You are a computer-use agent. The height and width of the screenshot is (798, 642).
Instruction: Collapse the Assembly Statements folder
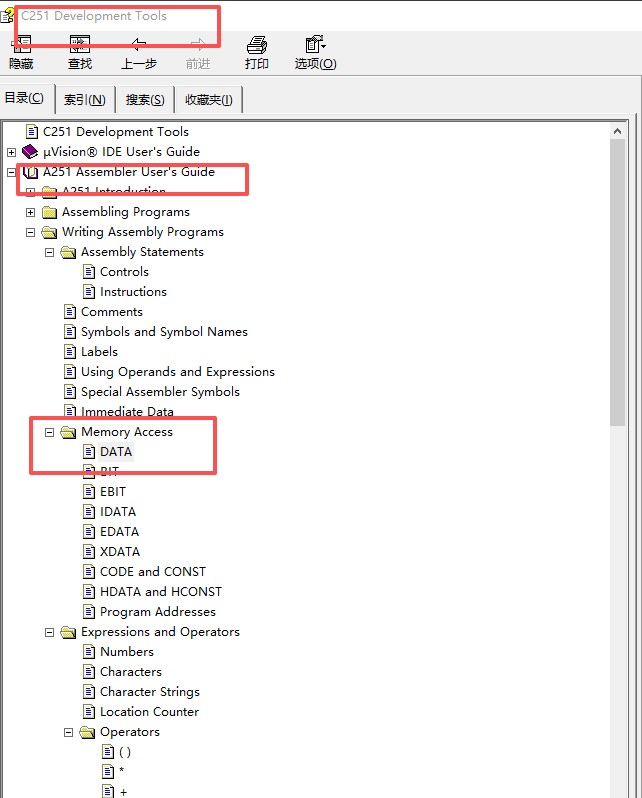(49, 252)
